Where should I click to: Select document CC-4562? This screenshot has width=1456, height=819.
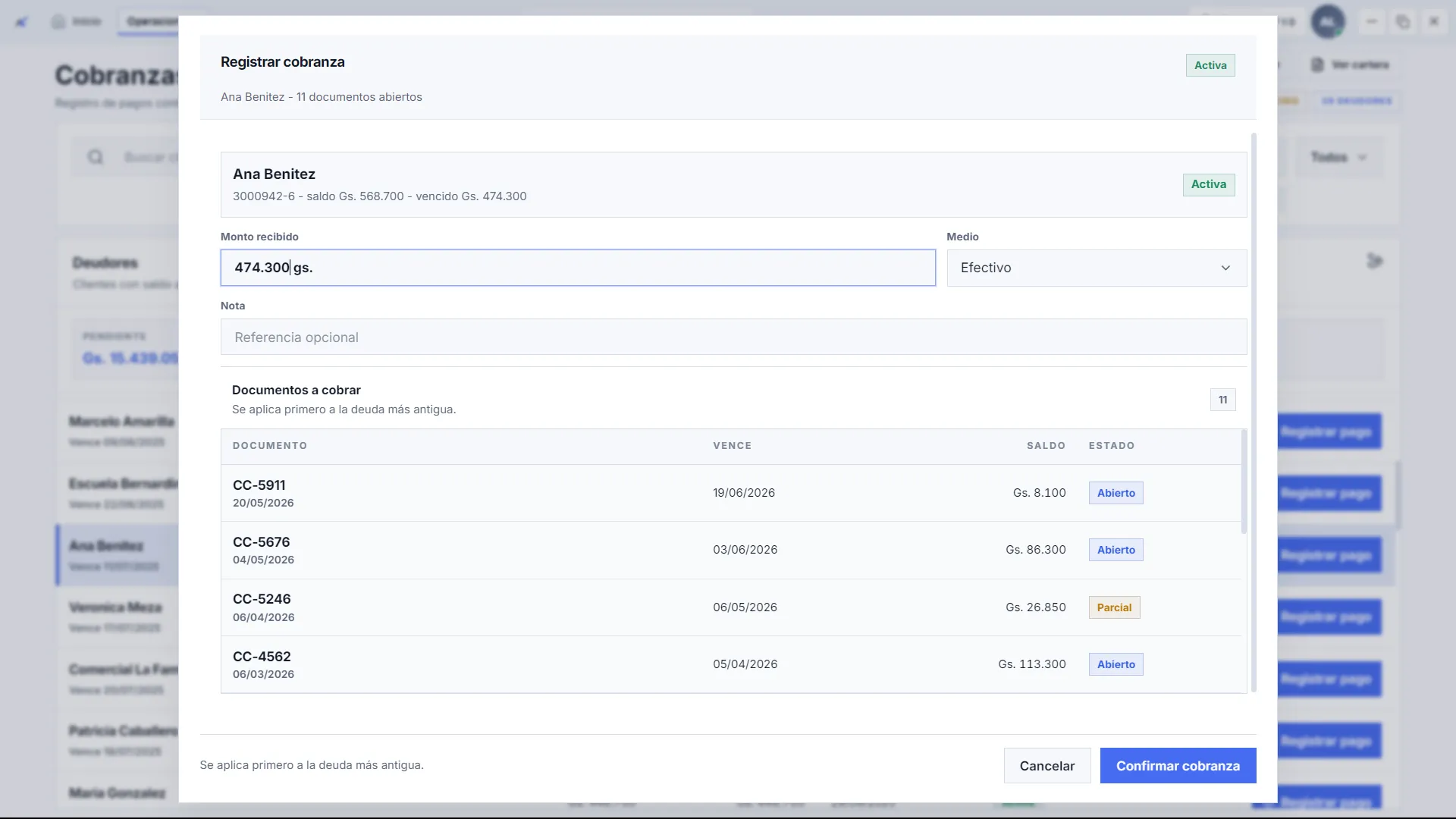tap(731, 664)
